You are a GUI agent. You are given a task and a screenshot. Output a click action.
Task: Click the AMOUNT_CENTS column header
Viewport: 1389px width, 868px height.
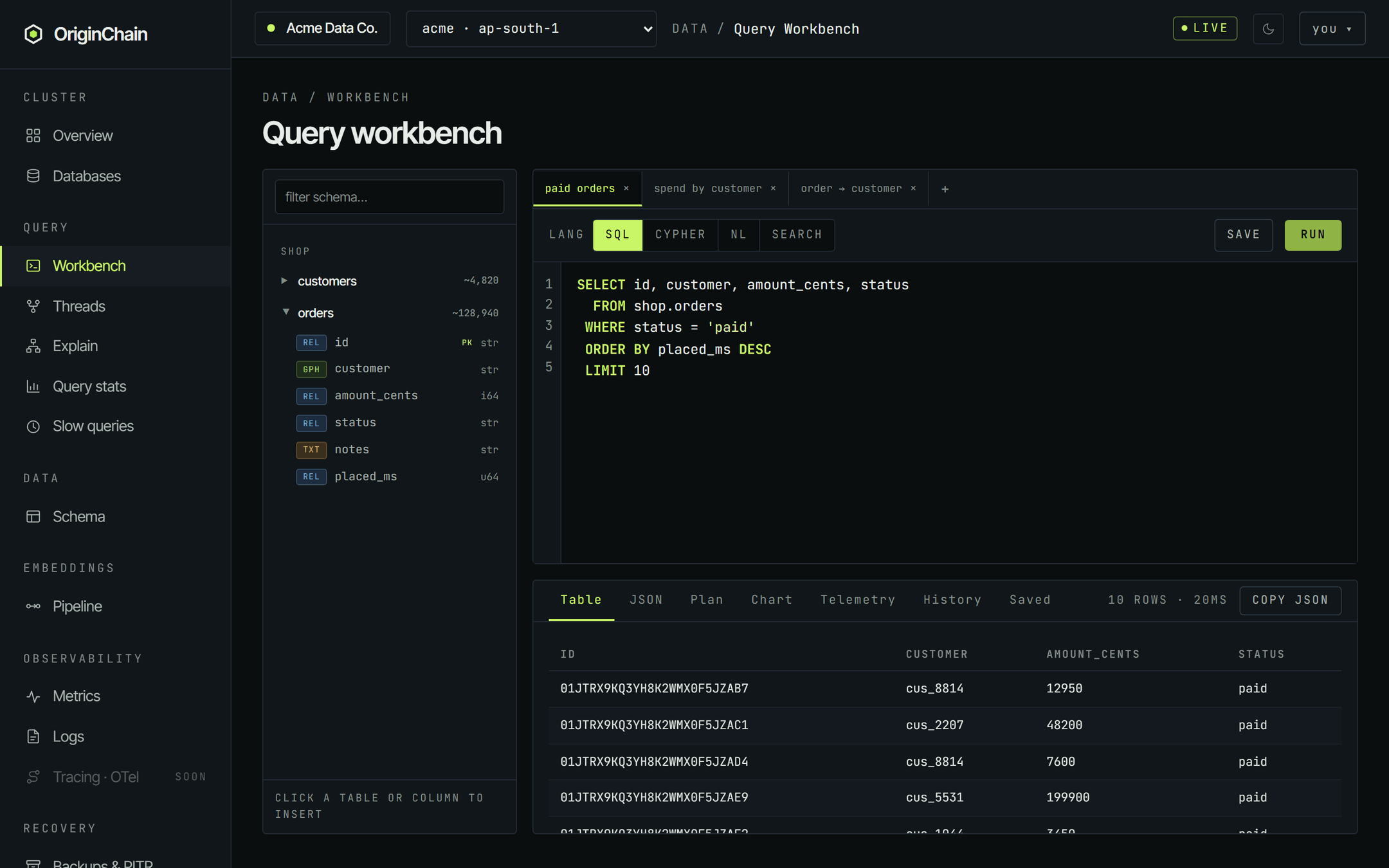(1093, 655)
